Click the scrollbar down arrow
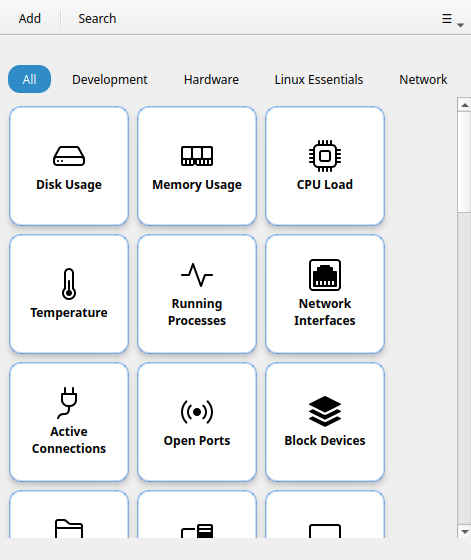The height and width of the screenshot is (560, 471). coord(464,531)
